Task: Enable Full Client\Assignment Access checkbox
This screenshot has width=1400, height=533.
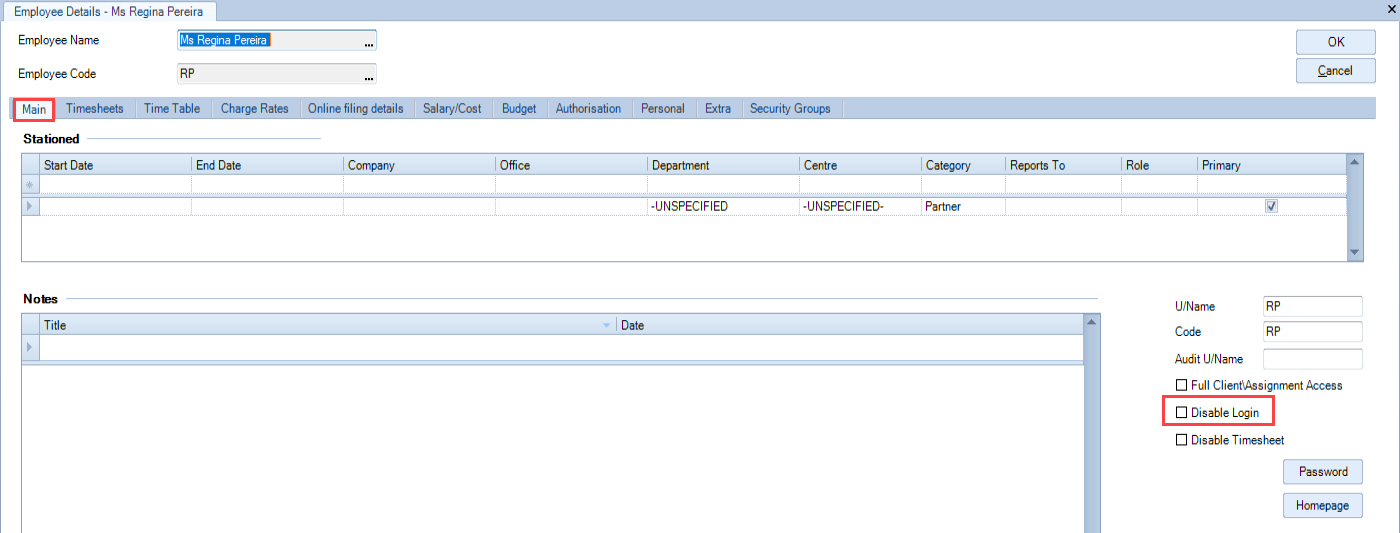Action: pyautogui.click(x=1182, y=385)
